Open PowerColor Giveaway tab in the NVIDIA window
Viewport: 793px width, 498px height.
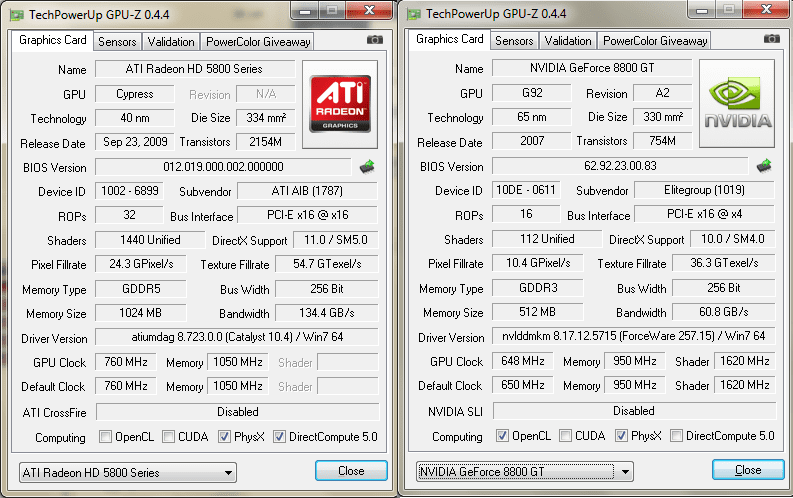[x=655, y=41]
